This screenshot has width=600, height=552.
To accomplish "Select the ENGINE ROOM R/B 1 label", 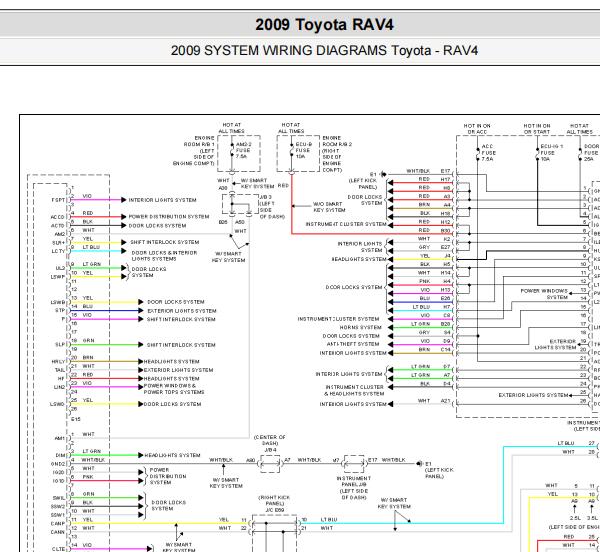I will (194, 151).
